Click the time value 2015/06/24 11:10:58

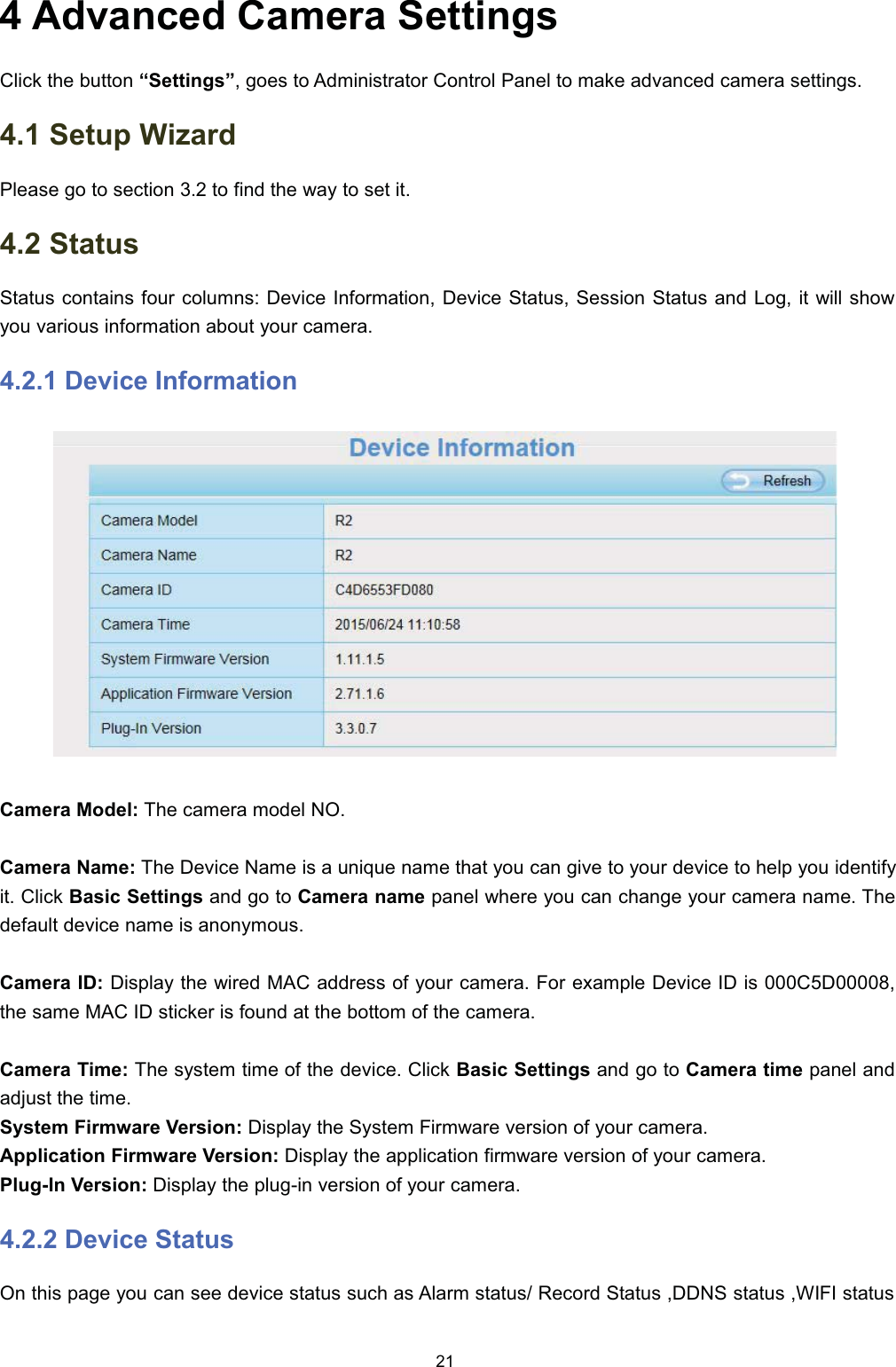(397, 625)
